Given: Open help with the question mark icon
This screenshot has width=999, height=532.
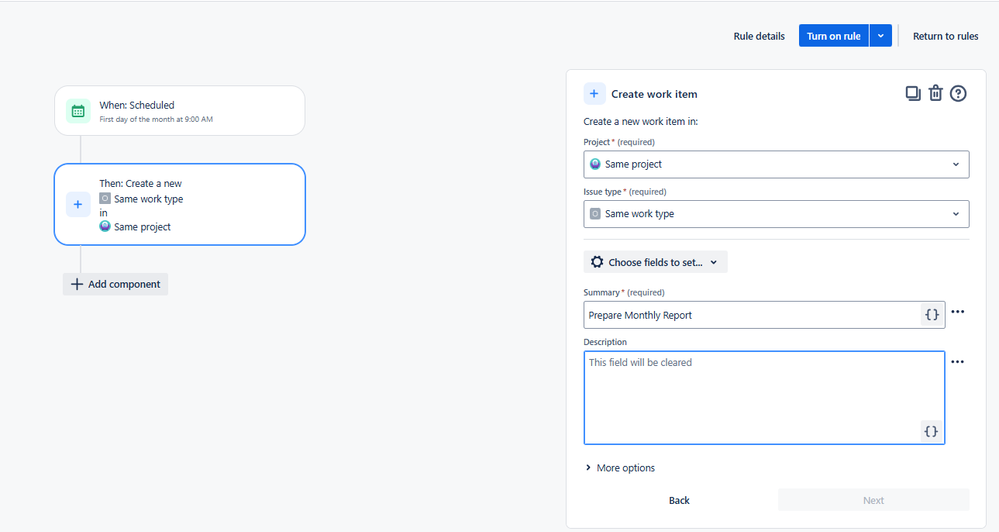Looking at the screenshot, I should click(x=958, y=94).
